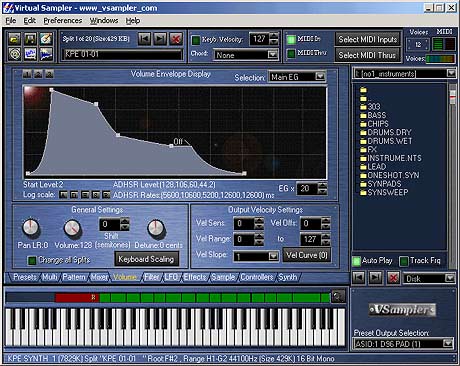Click the floppy disk save icon
Screen dimensions: 460x366
[x=30, y=39]
